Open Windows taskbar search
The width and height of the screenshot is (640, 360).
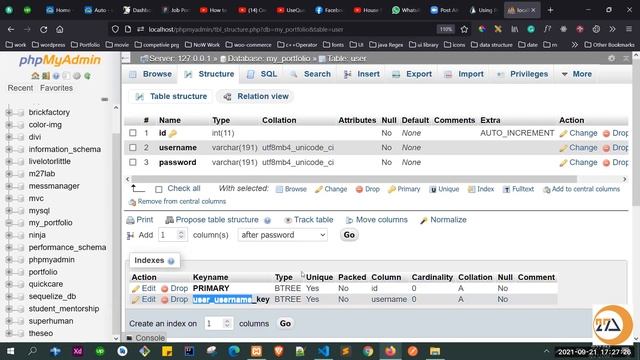pos(32,351)
